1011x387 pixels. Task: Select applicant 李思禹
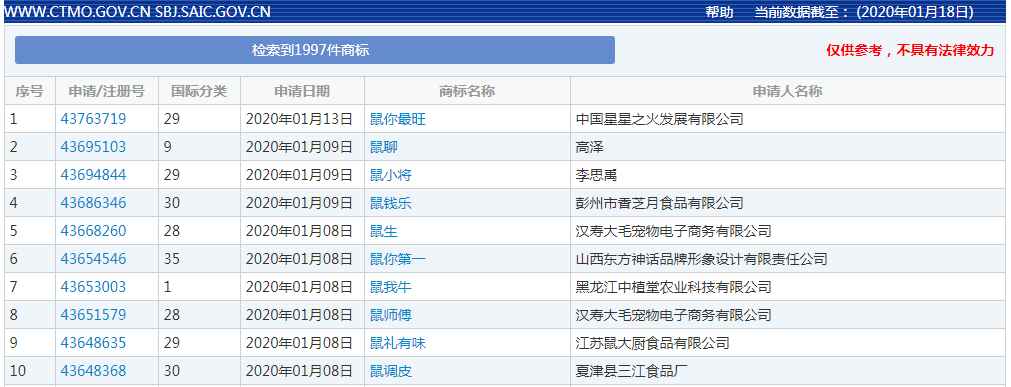click(596, 175)
